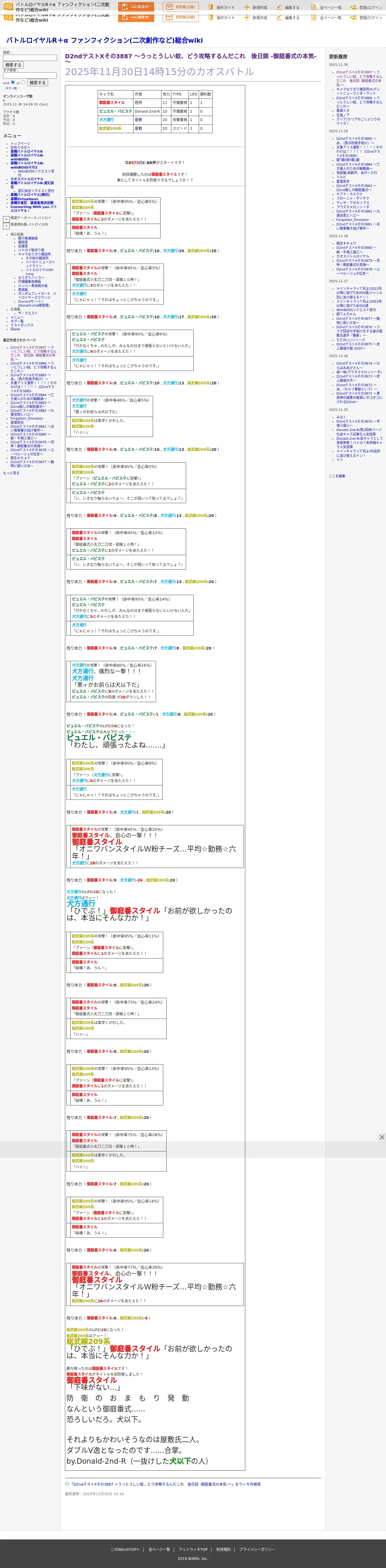Open wiki search link below article
The width and height of the screenshot is (386, 1568).
pos(164,1484)
